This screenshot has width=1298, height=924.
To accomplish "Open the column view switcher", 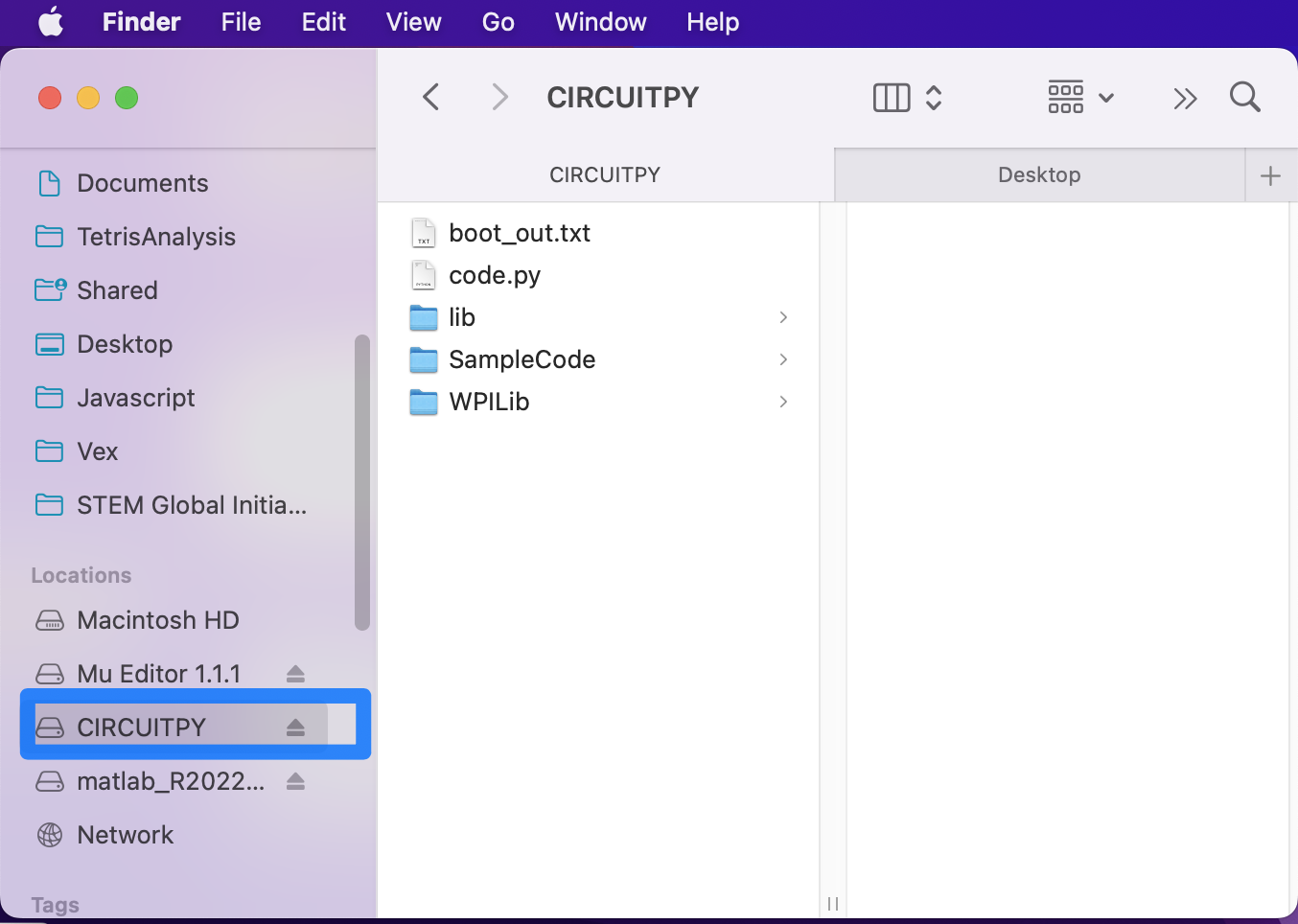I will [x=907, y=98].
